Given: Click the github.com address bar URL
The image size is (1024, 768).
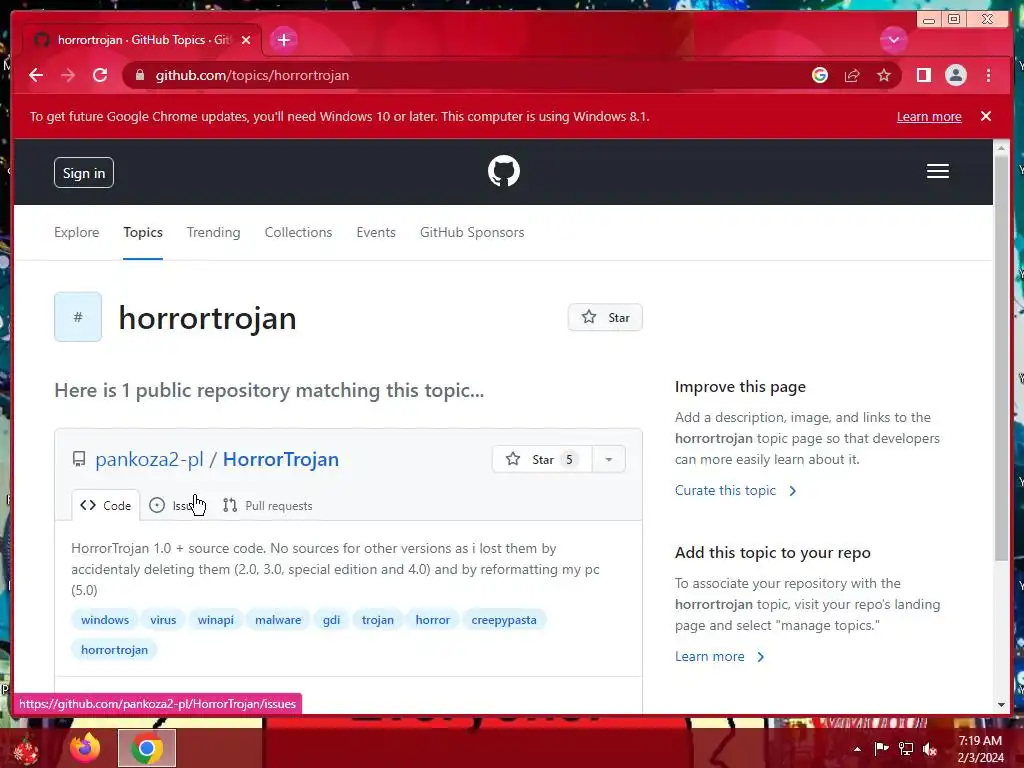Looking at the screenshot, I should point(252,75).
